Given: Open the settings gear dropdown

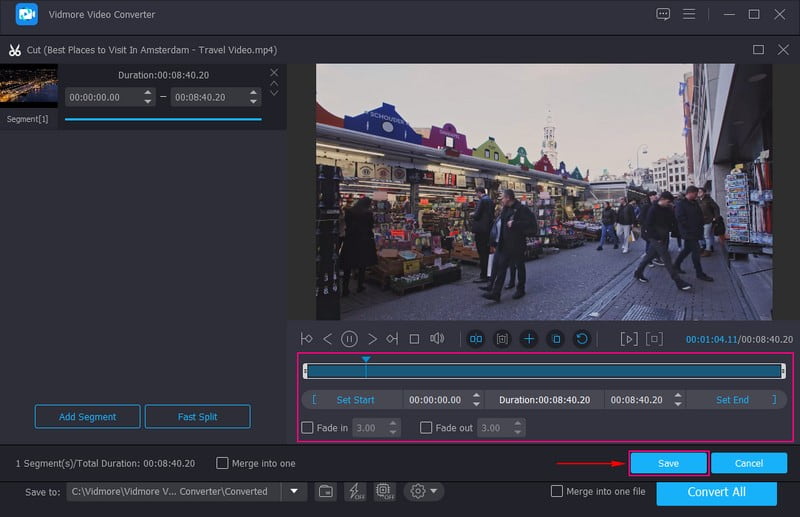Looking at the screenshot, I should point(423,491).
